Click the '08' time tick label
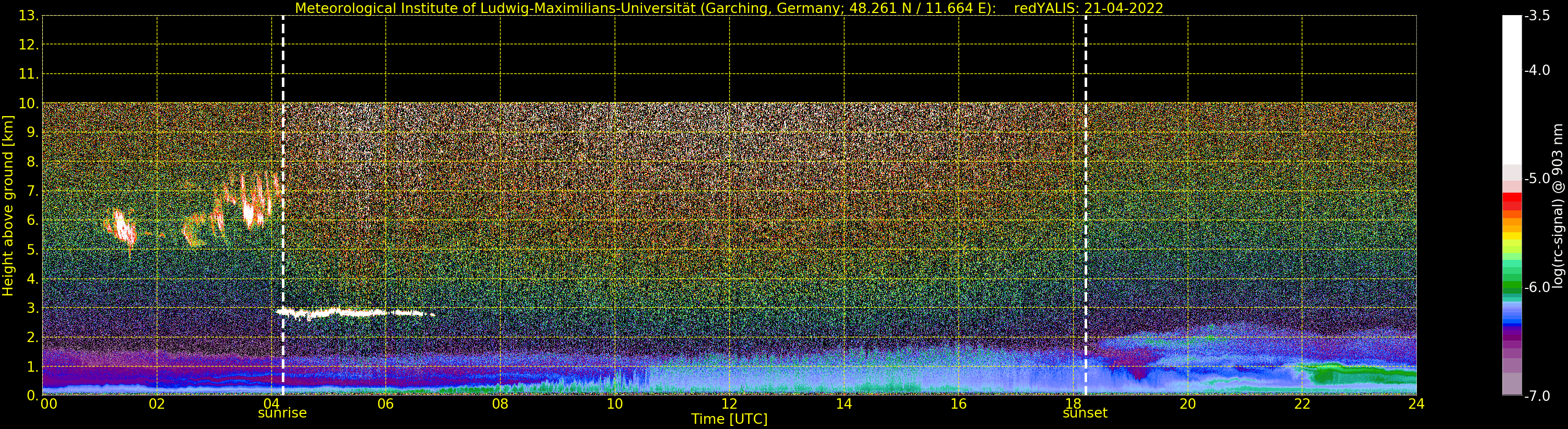Image resolution: width=1568 pixels, height=429 pixels. [x=500, y=404]
